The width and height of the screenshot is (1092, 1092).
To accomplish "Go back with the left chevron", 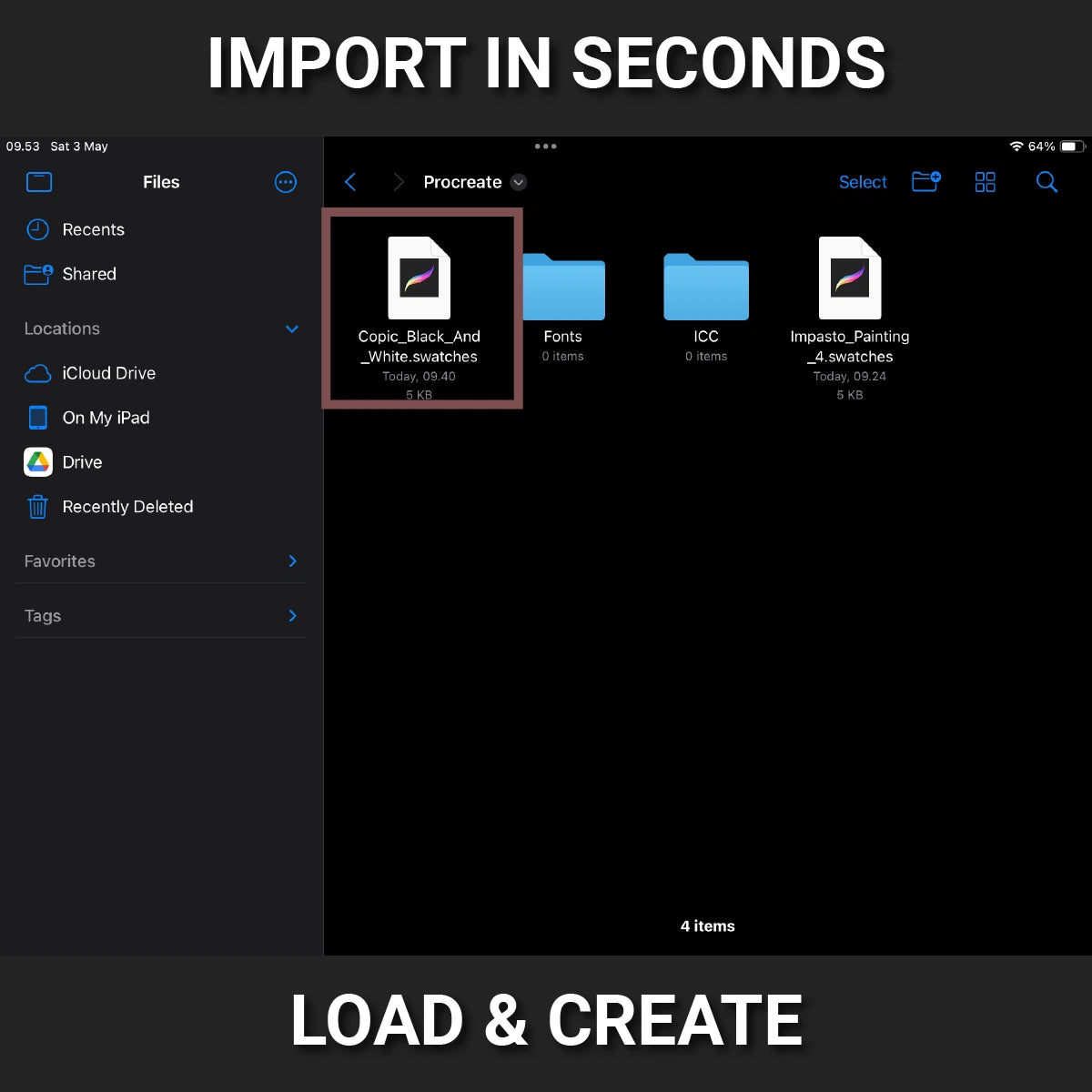I will pyautogui.click(x=350, y=182).
